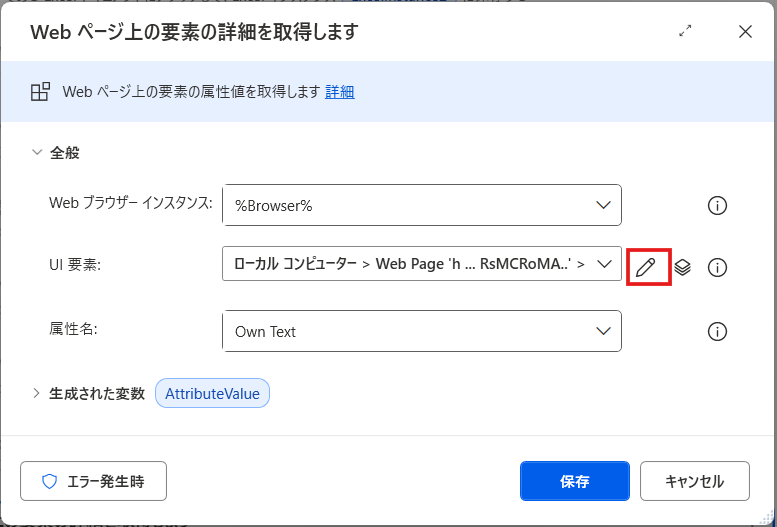Click the action grid icon in info banner
This screenshot has width=777, height=527.
click(x=40, y=92)
